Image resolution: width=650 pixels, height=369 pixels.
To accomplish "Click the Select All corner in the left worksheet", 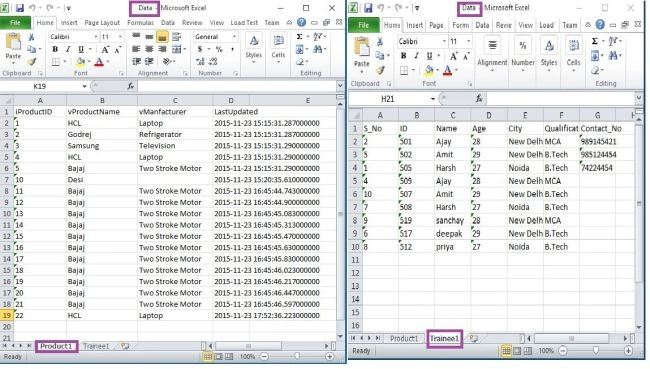I will pyautogui.click(x=7, y=100).
